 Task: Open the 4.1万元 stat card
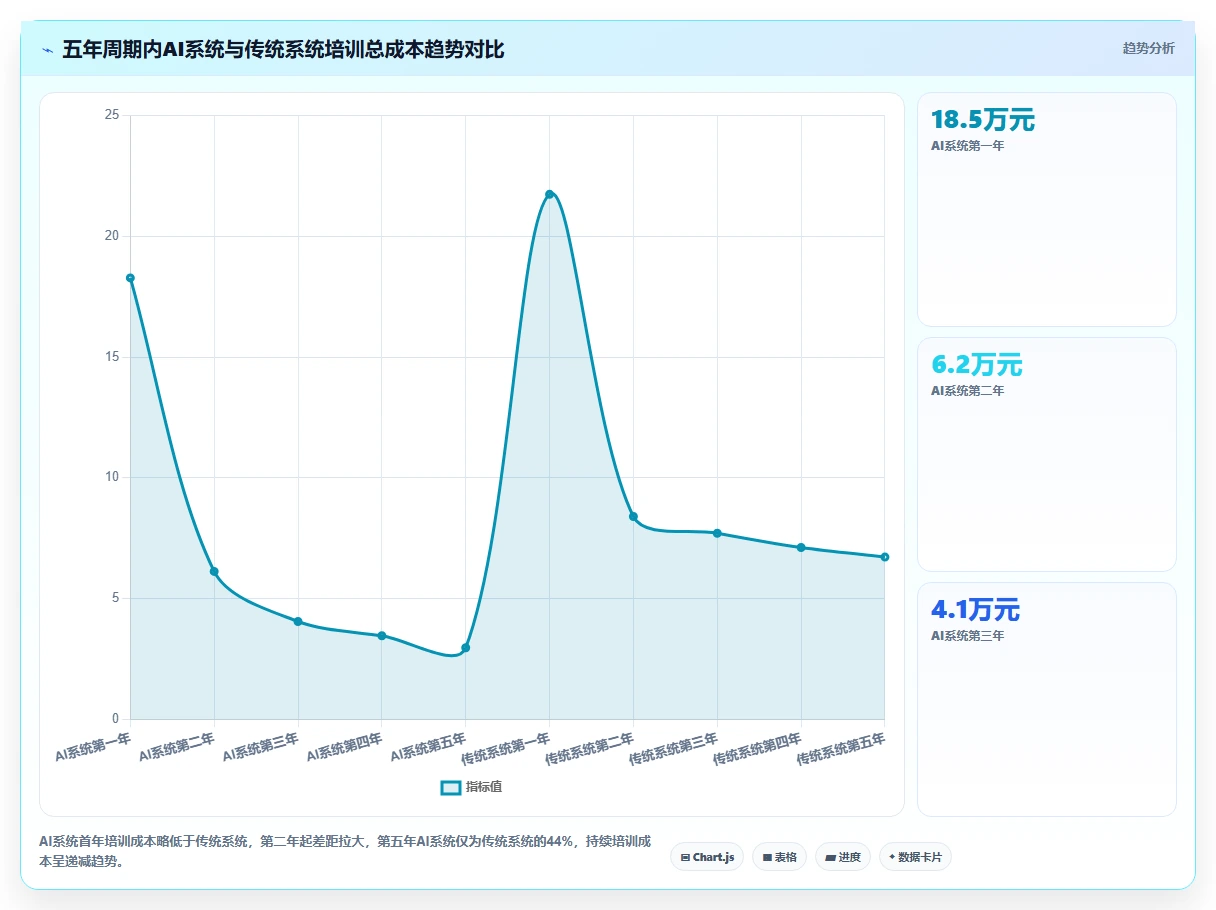(1047, 699)
